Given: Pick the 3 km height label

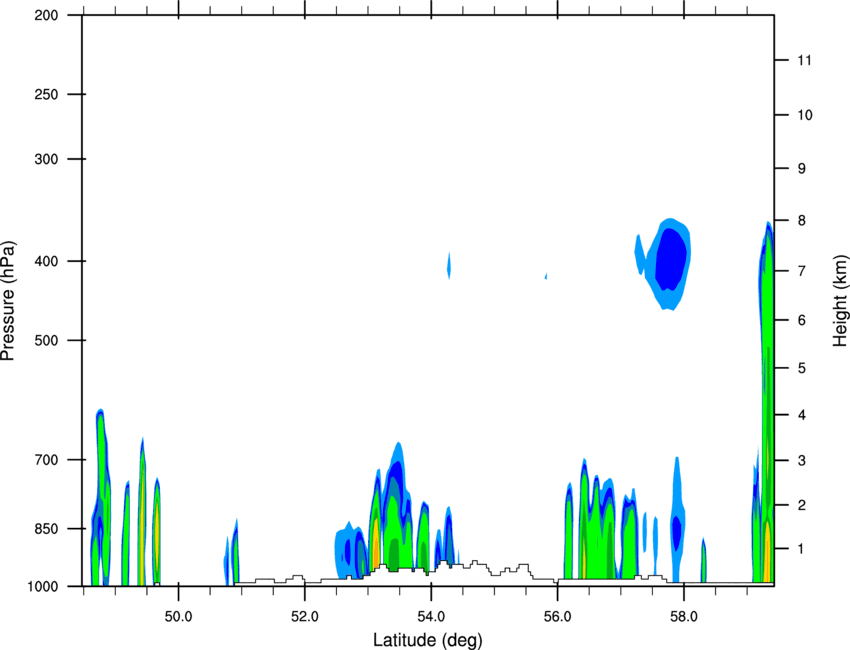Looking at the screenshot, I should click(x=802, y=461).
